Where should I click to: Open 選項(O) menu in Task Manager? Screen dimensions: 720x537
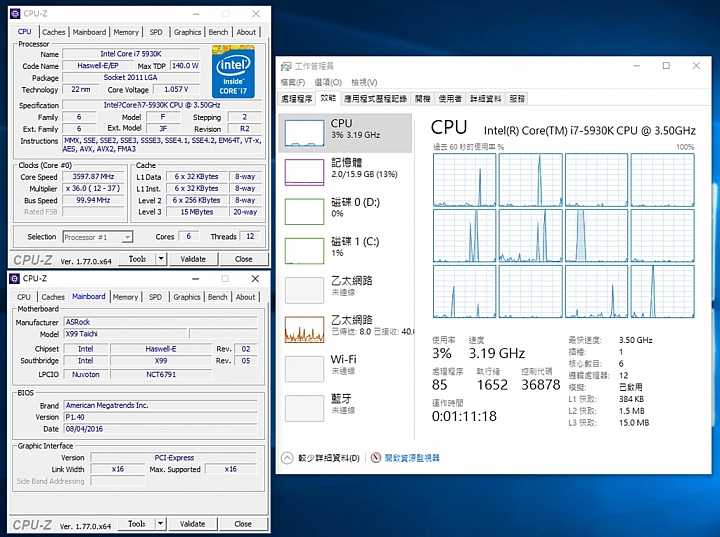[328, 82]
